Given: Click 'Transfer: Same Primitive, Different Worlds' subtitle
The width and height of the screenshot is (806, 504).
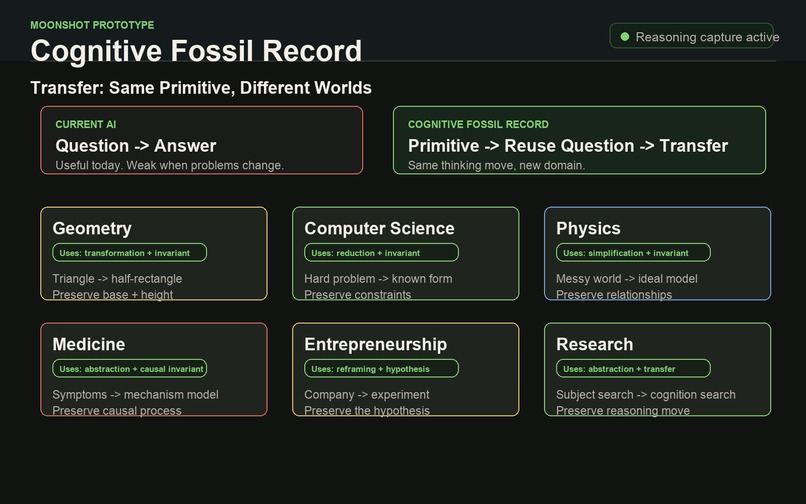Looking at the screenshot, I should (x=201, y=87).
